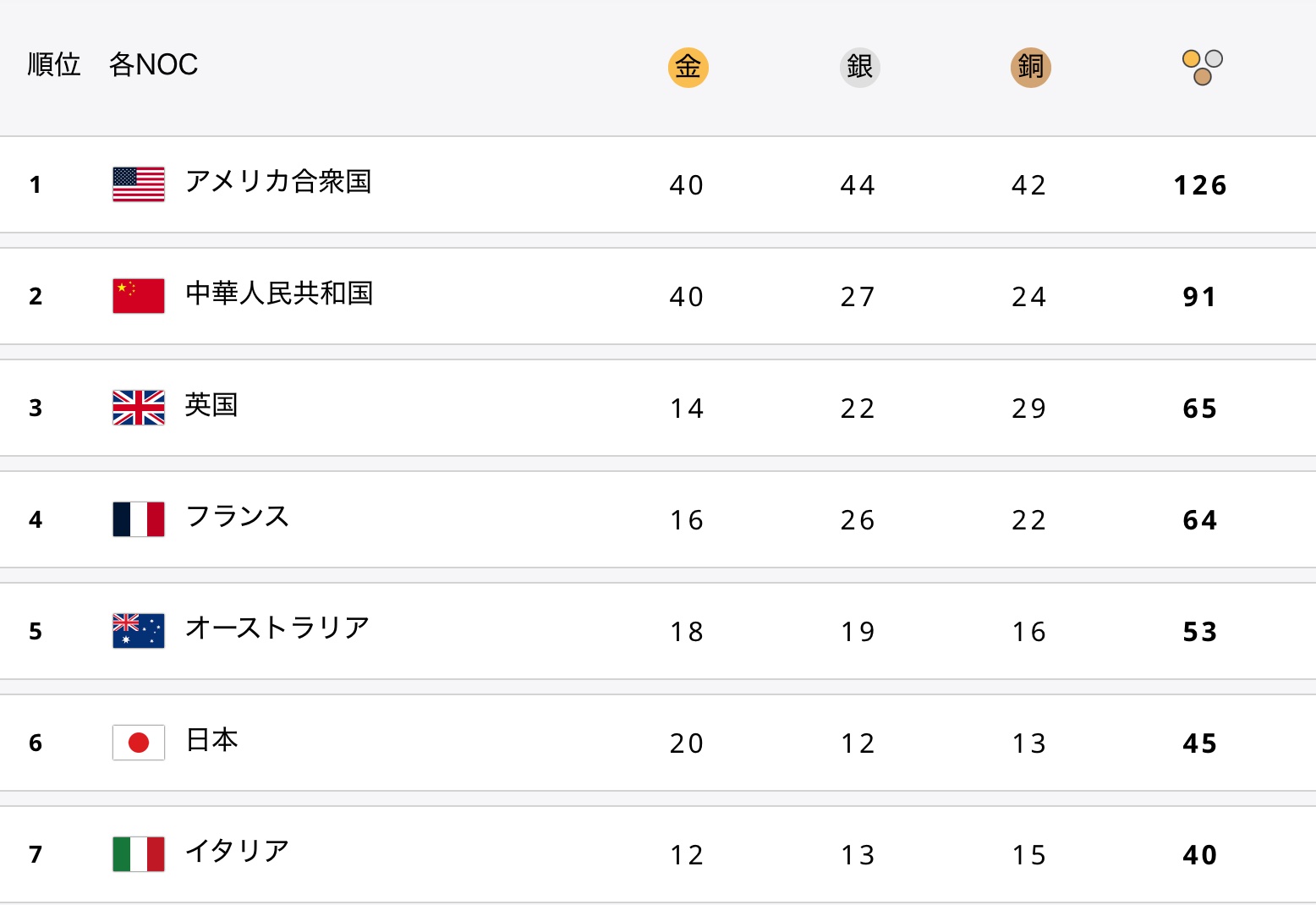Click the bronze medal column icon
The height and width of the screenshot is (905, 1316).
point(1030,67)
